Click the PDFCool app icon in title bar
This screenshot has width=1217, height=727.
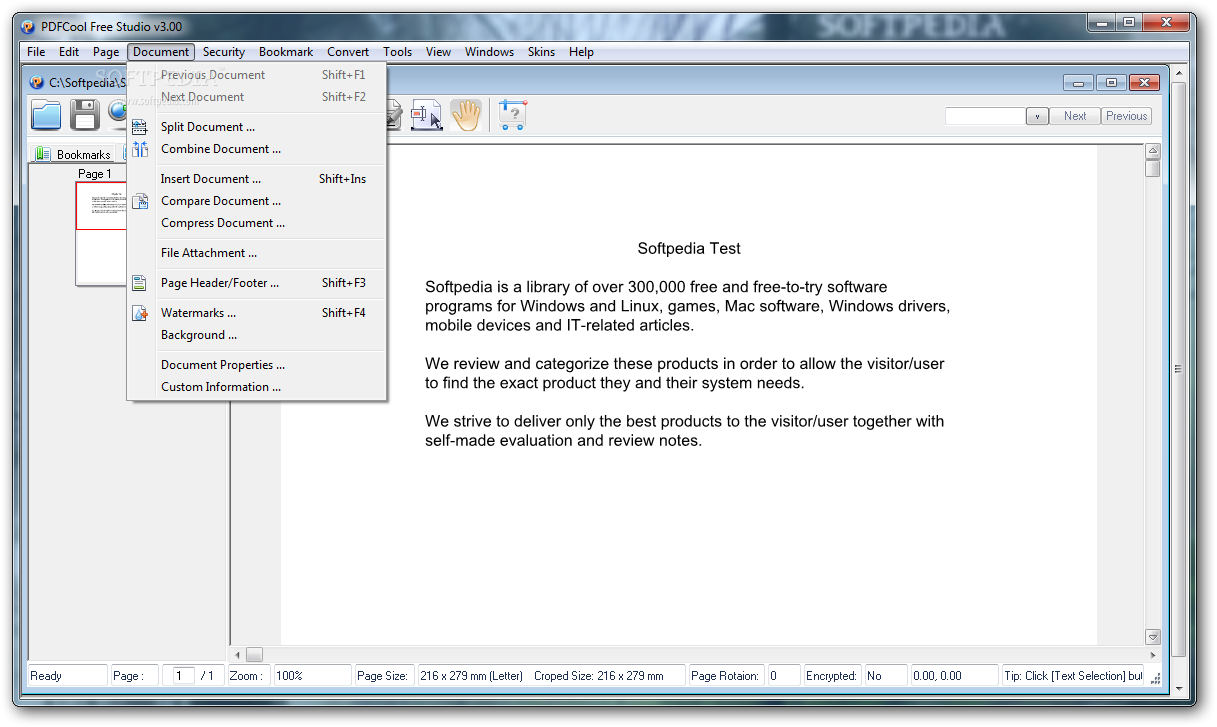point(28,27)
